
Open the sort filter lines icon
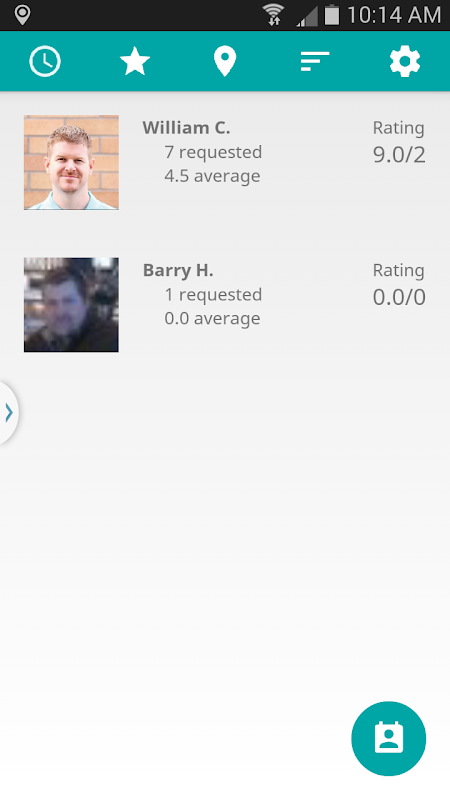point(315,61)
